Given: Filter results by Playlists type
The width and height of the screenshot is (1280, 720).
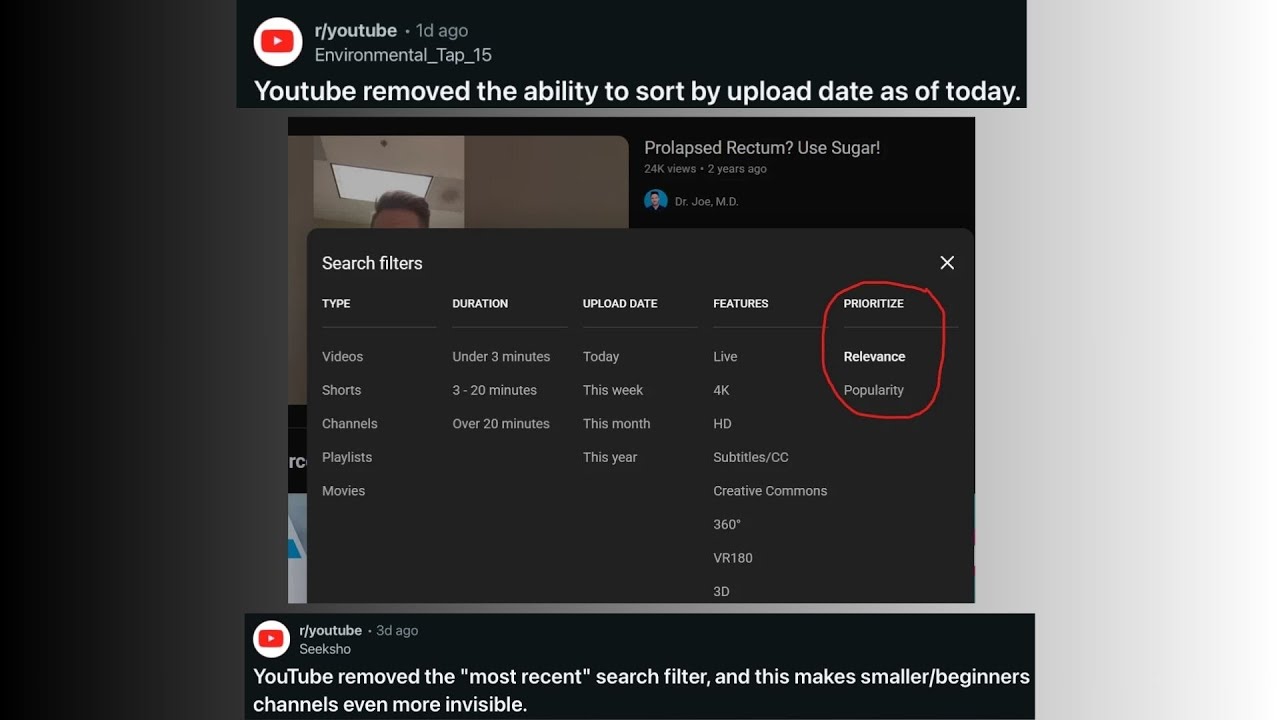Looking at the screenshot, I should [x=346, y=457].
